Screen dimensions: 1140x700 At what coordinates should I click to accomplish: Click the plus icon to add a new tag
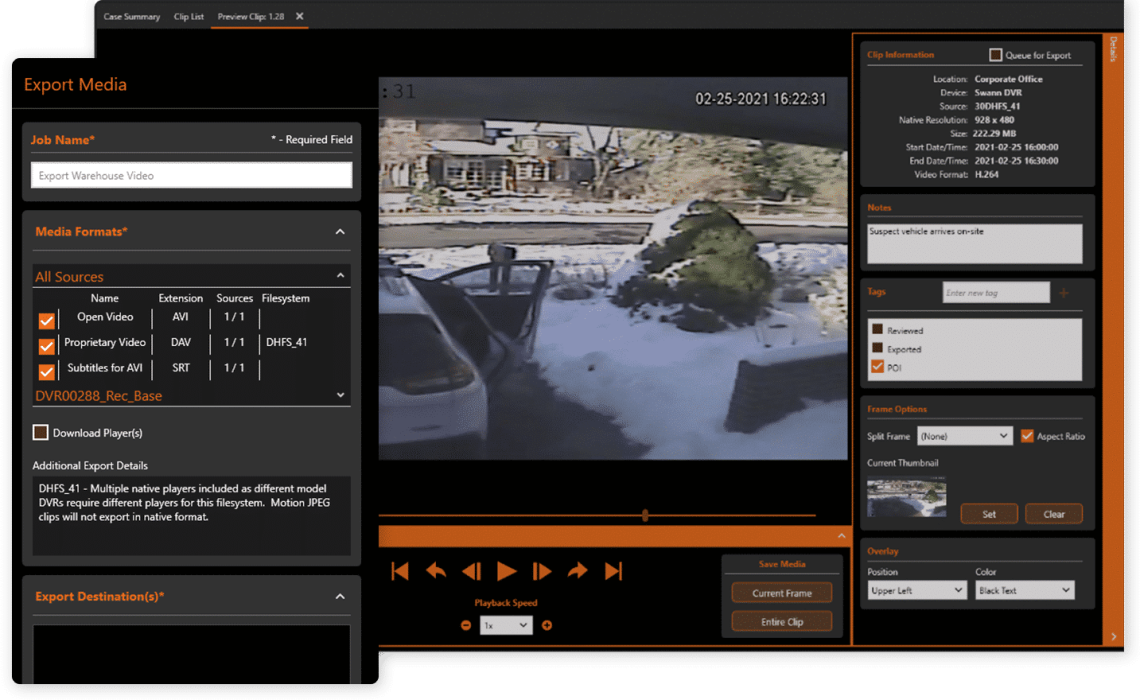[x=1063, y=291]
